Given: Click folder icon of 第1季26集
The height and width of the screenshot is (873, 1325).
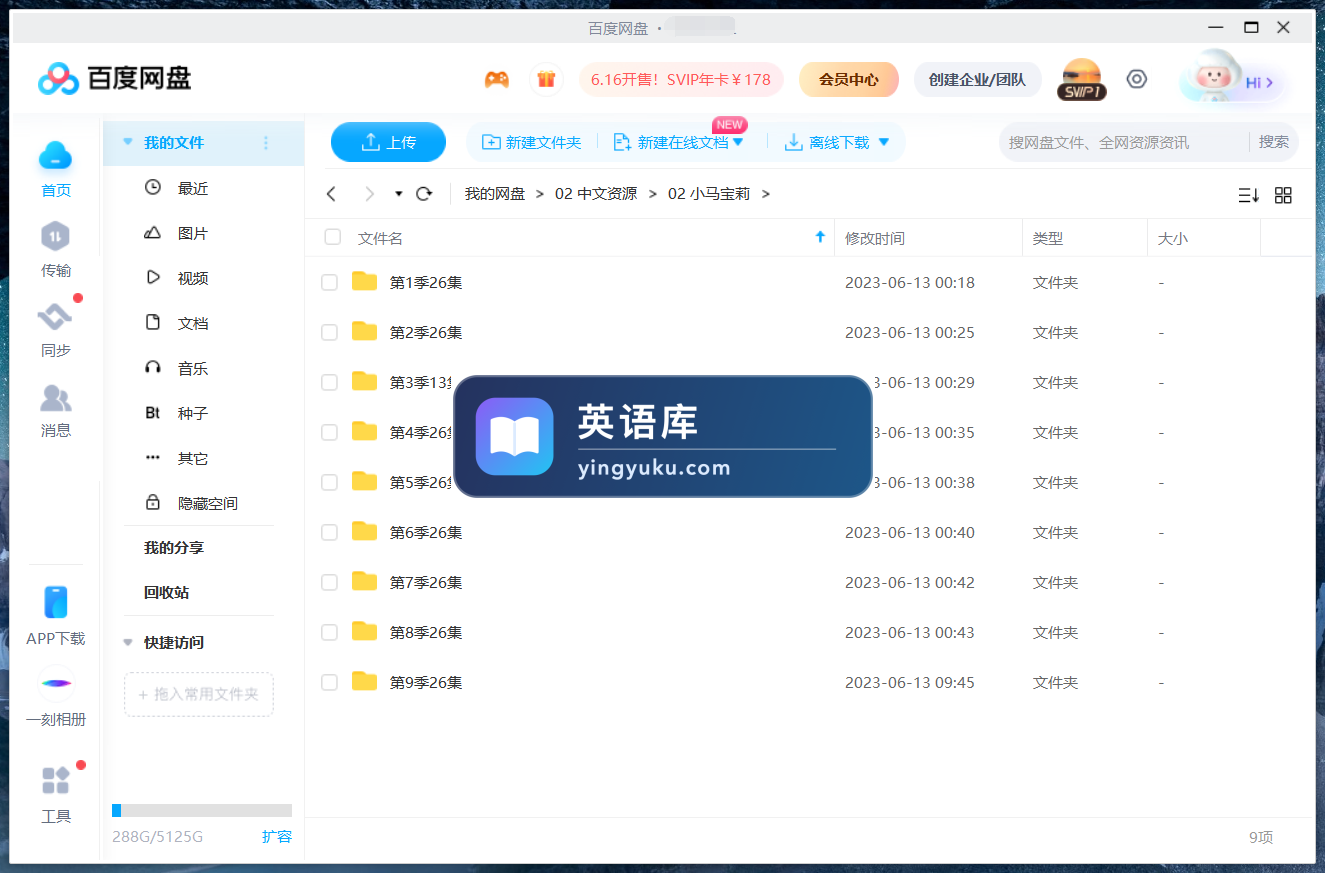Looking at the screenshot, I should pyautogui.click(x=365, y=282).
